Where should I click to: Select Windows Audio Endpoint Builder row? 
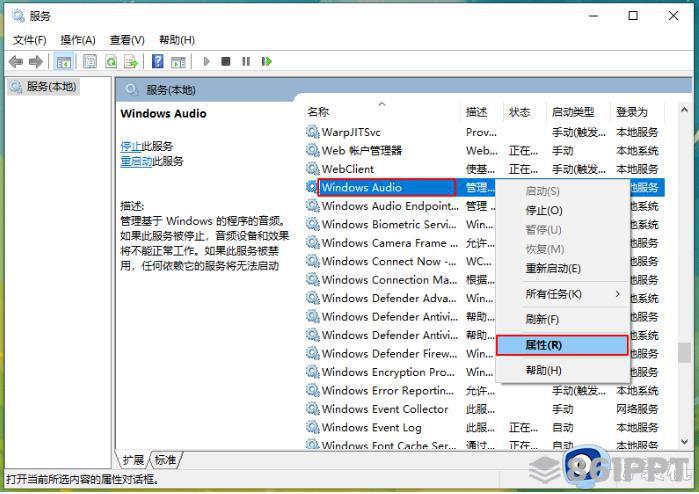(x=485, y=206)
